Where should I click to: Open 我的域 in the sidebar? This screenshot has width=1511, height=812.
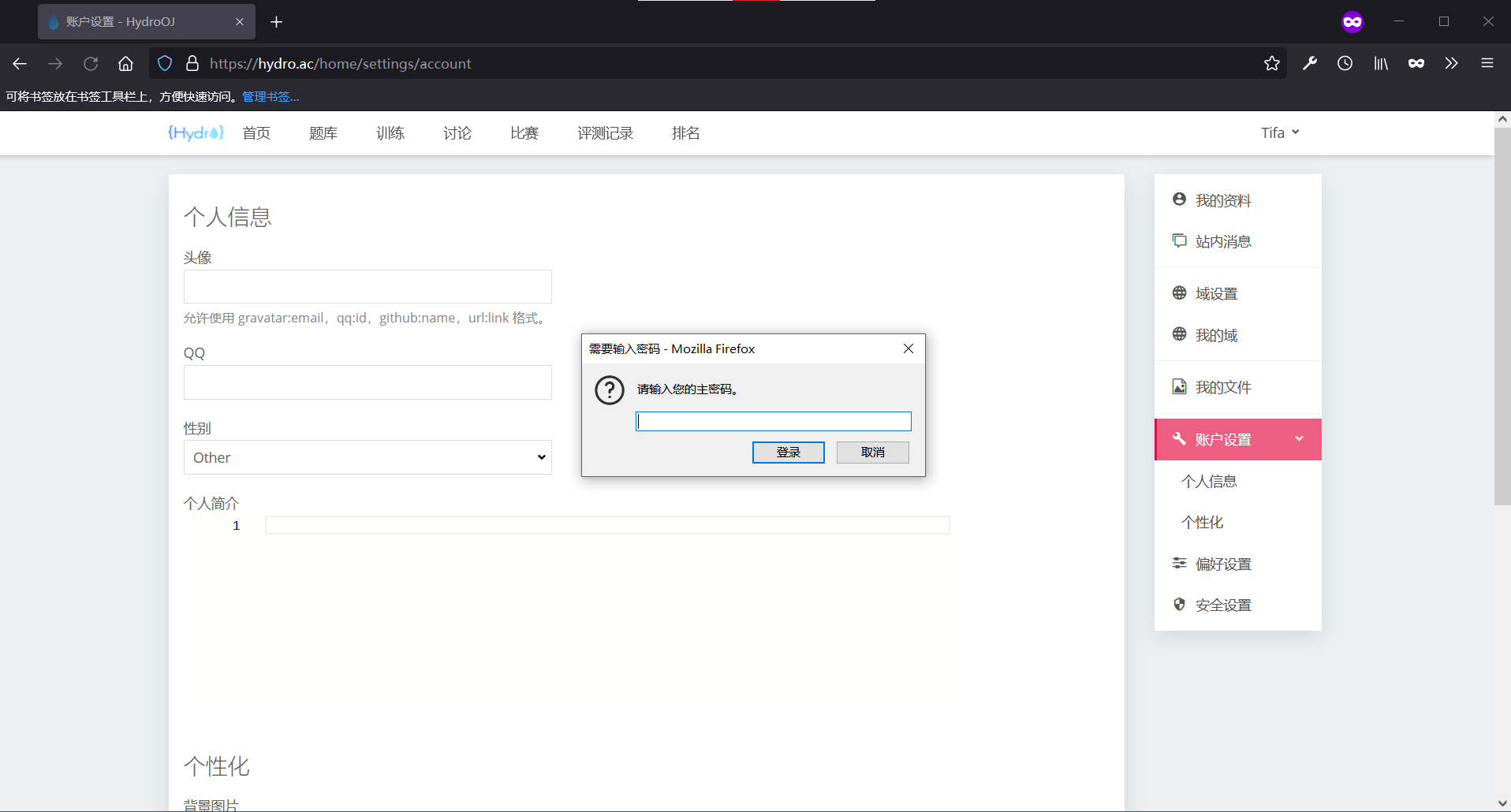click(x=1238, y=335)
